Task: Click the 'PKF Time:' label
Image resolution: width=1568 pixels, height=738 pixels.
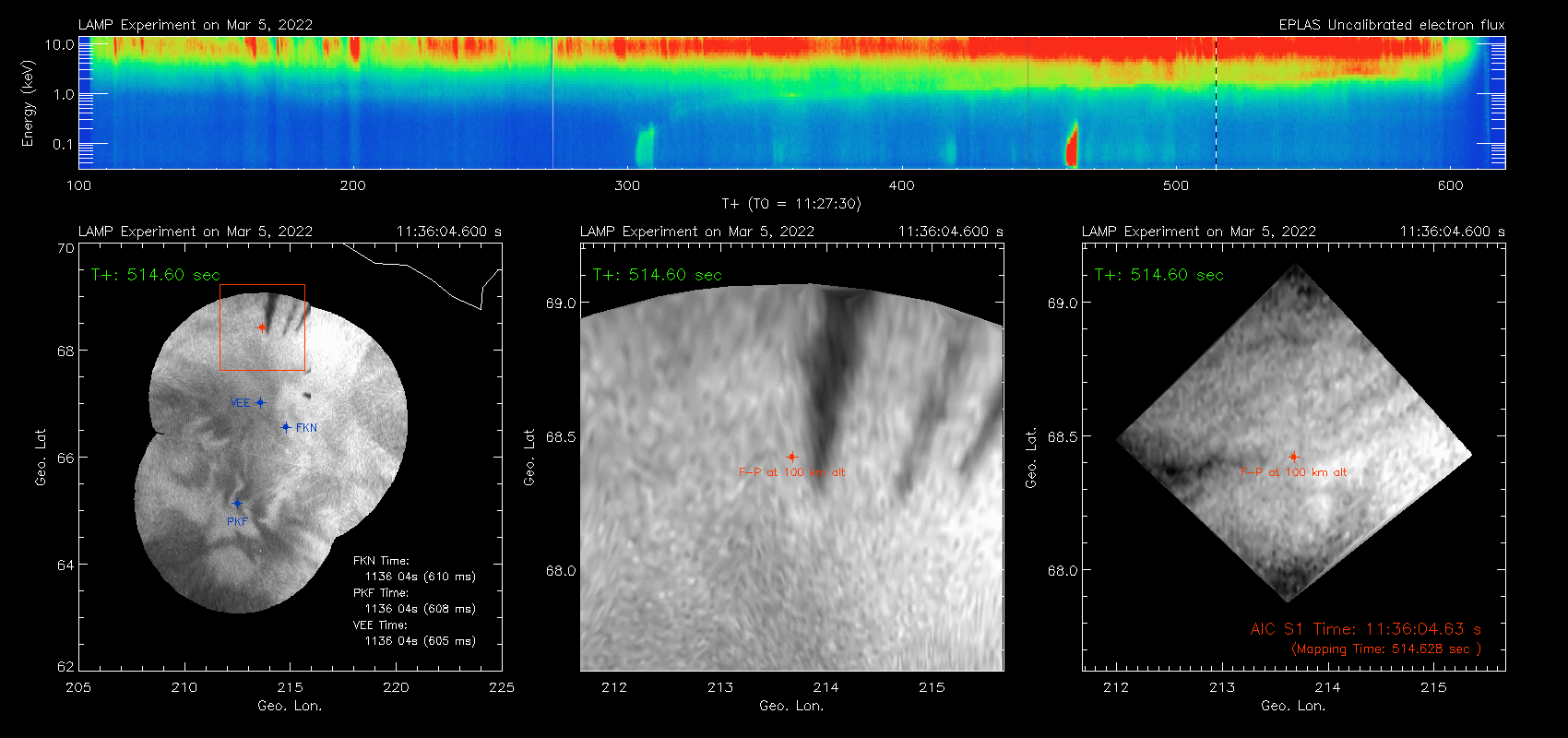Action: click(x=381, y=593)
